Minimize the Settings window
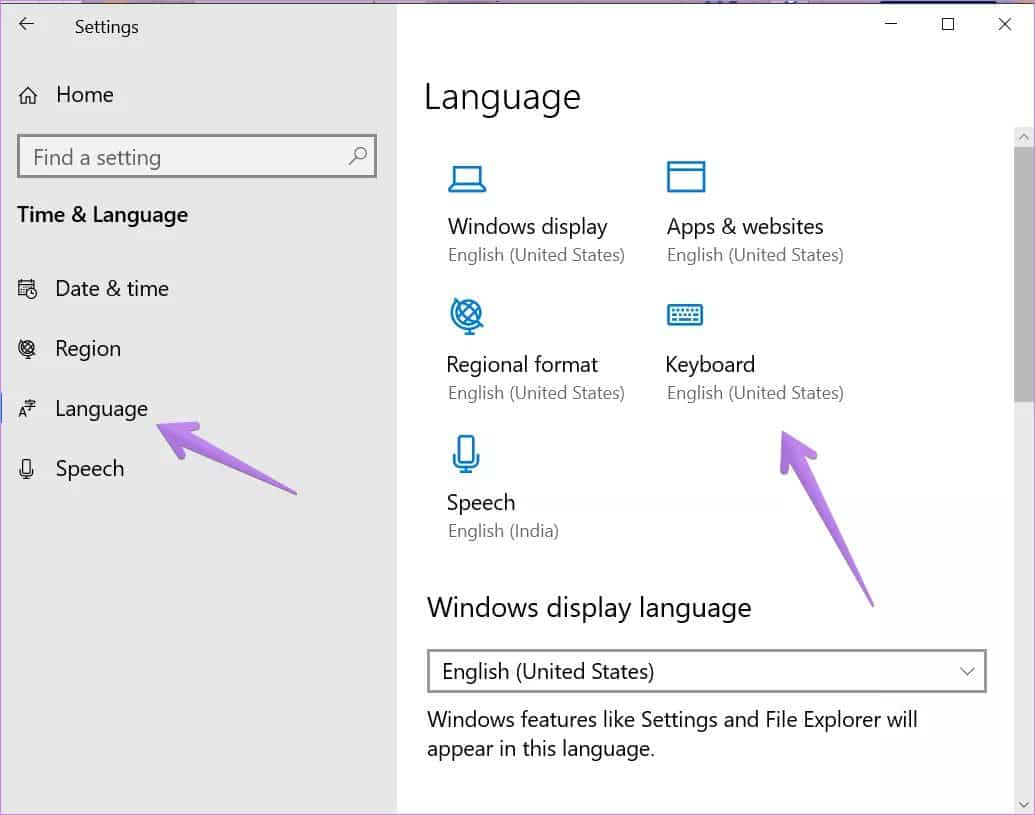This screenshot has height=815, width=1035. point(891,24)
